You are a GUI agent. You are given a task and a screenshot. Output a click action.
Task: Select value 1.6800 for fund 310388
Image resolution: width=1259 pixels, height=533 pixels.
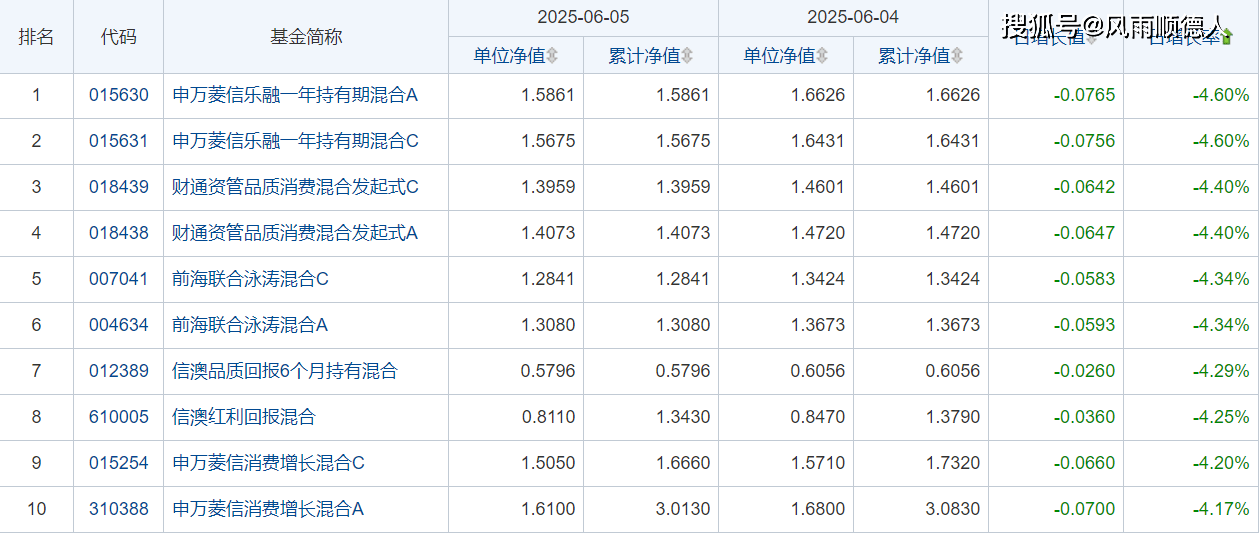pyautogui.click(x=817, y=509)
